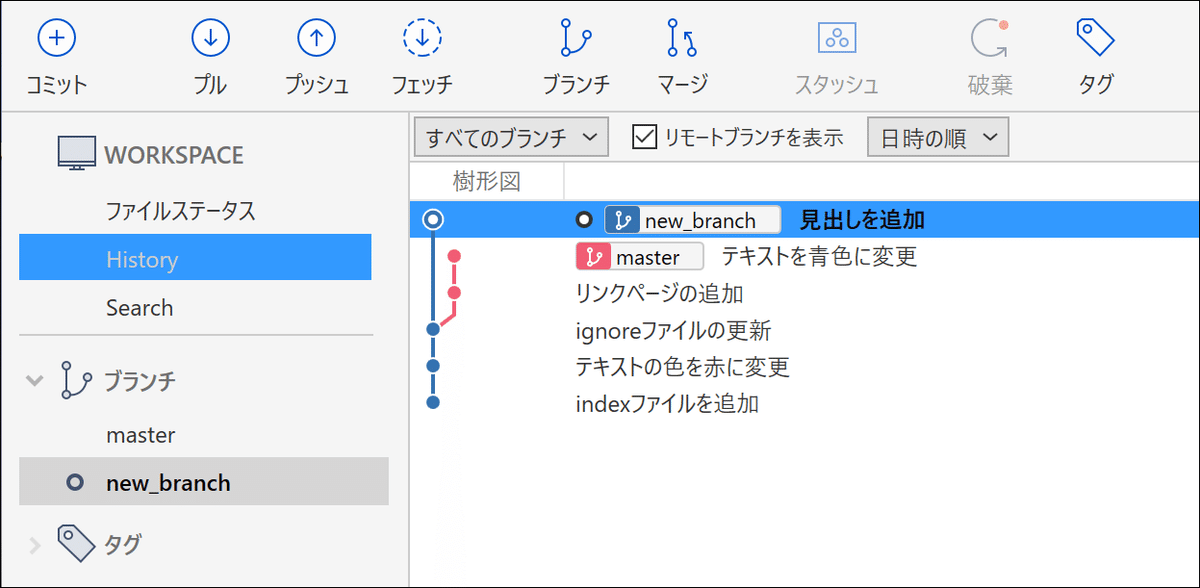Select commit 見出しを追加
Screen dimensions: 1200x588
pyautogui.click(x=804, y=220)
